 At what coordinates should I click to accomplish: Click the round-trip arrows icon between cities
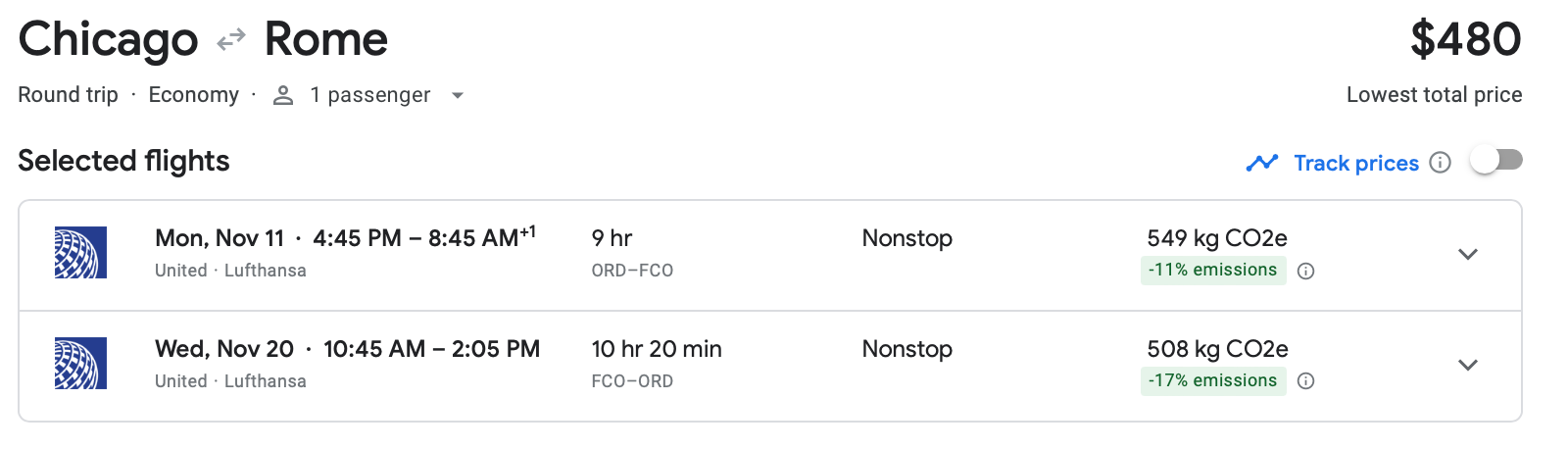(x=231, y=40)
